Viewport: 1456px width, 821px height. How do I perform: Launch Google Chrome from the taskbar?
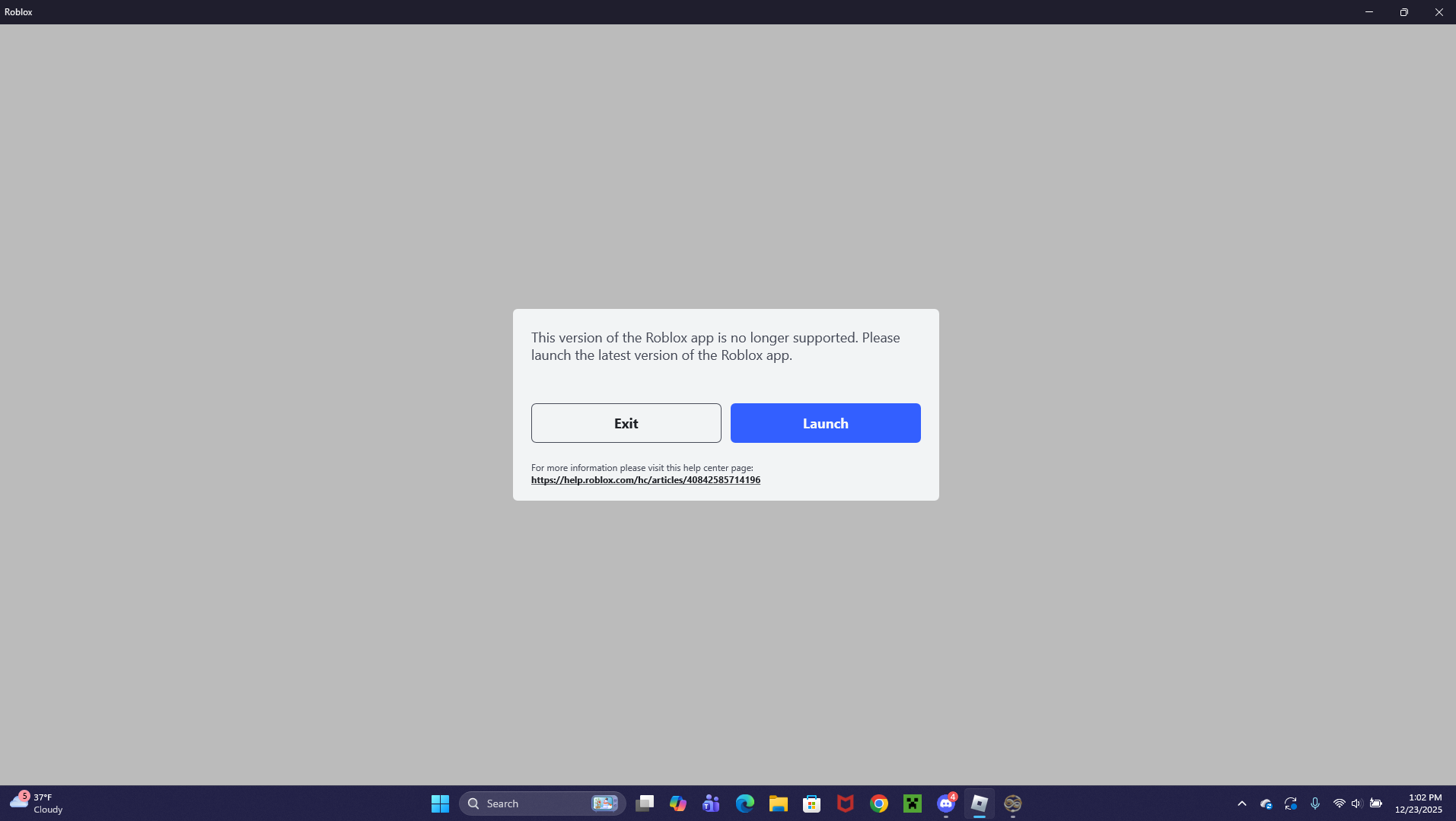pos(879,803)
